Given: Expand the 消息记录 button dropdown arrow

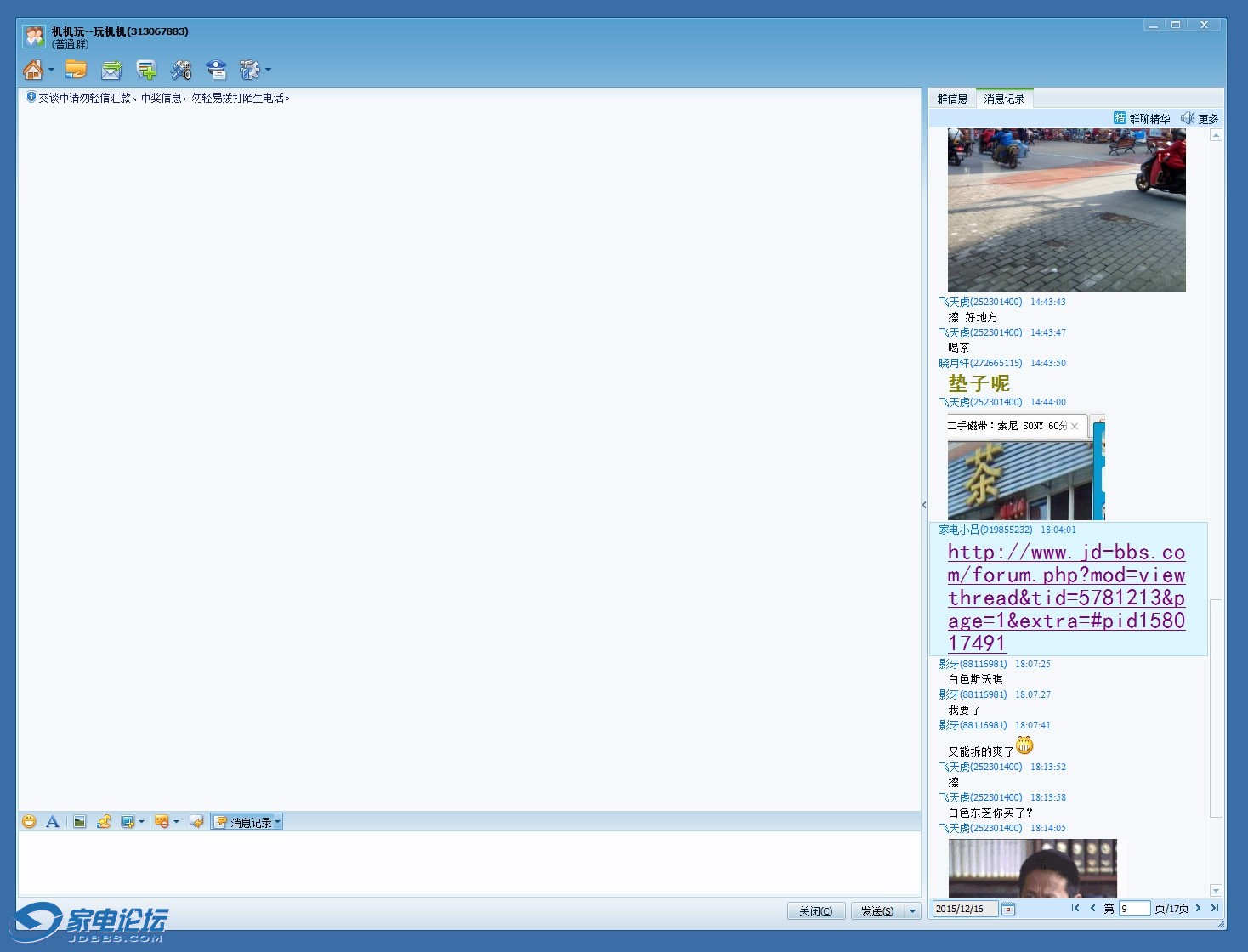Looking at the screenshot, I should click(277, 822).
